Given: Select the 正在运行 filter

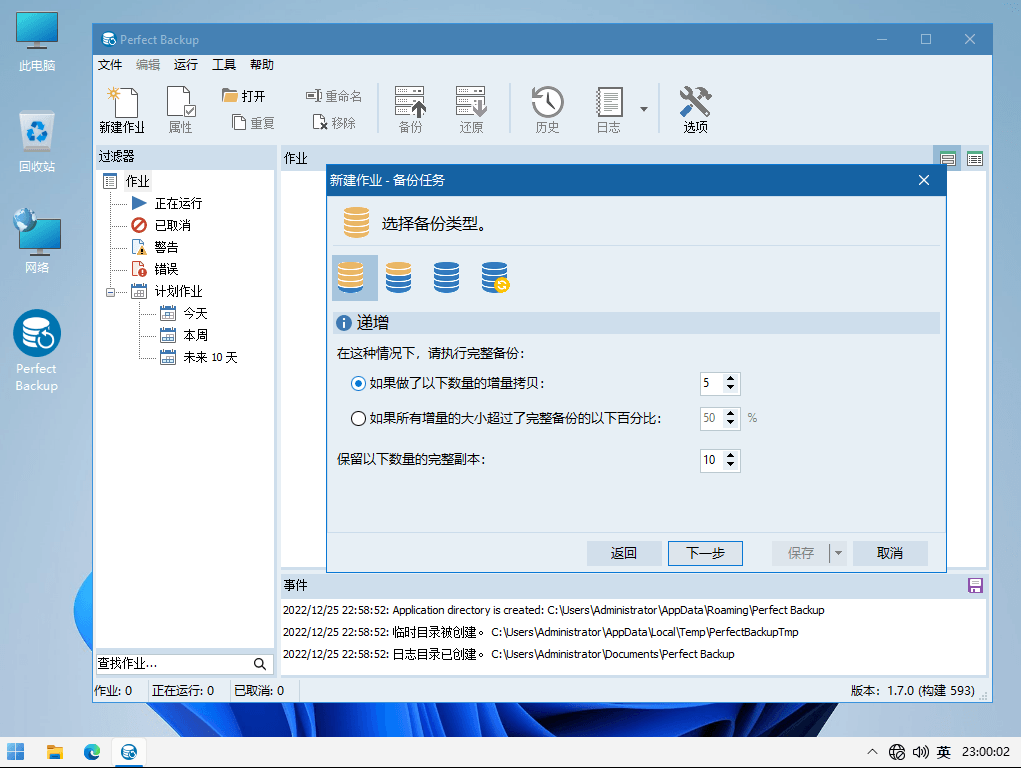Looking at the screenshot, I should 178,203.
